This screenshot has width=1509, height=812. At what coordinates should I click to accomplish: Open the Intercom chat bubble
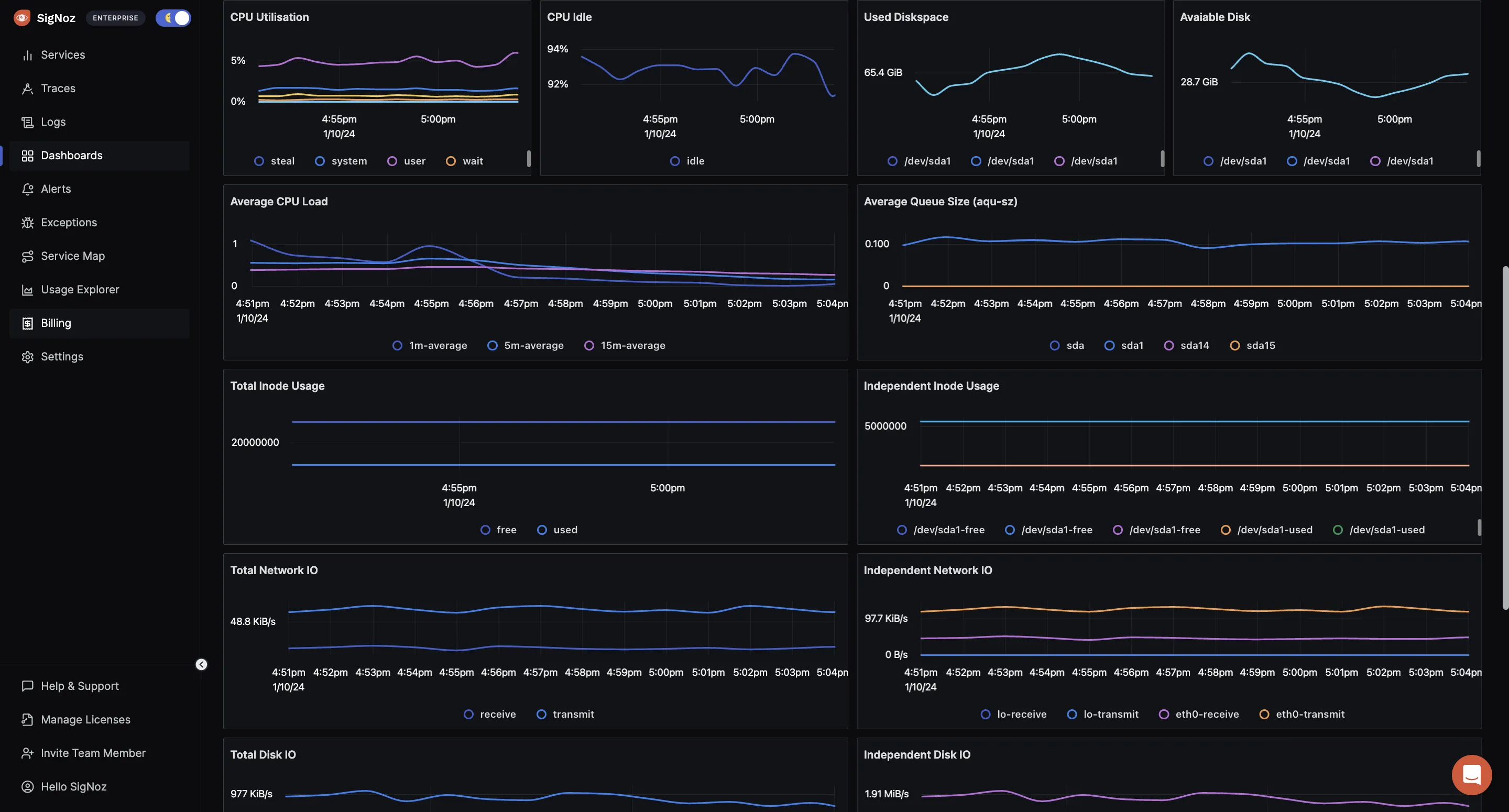pyautogui.click(x=1471, y=774)
